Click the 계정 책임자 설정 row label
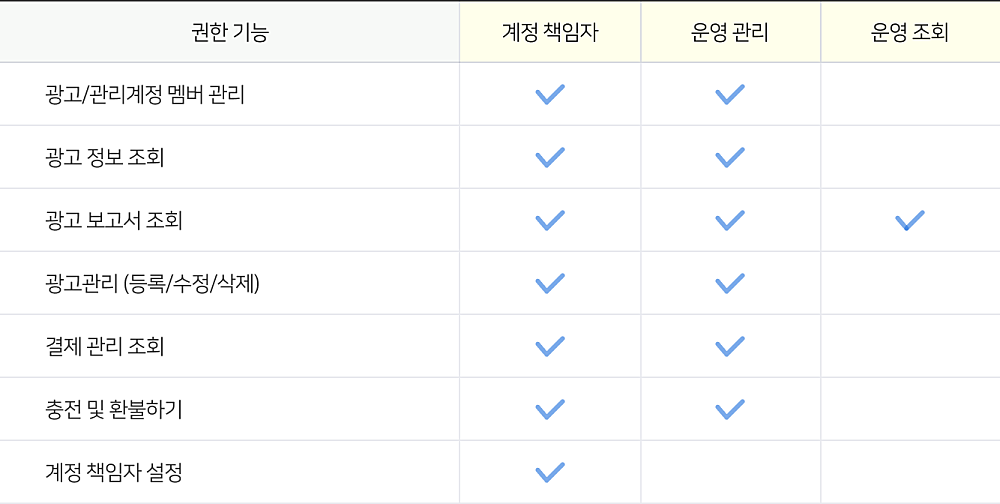 click(114, 472)
